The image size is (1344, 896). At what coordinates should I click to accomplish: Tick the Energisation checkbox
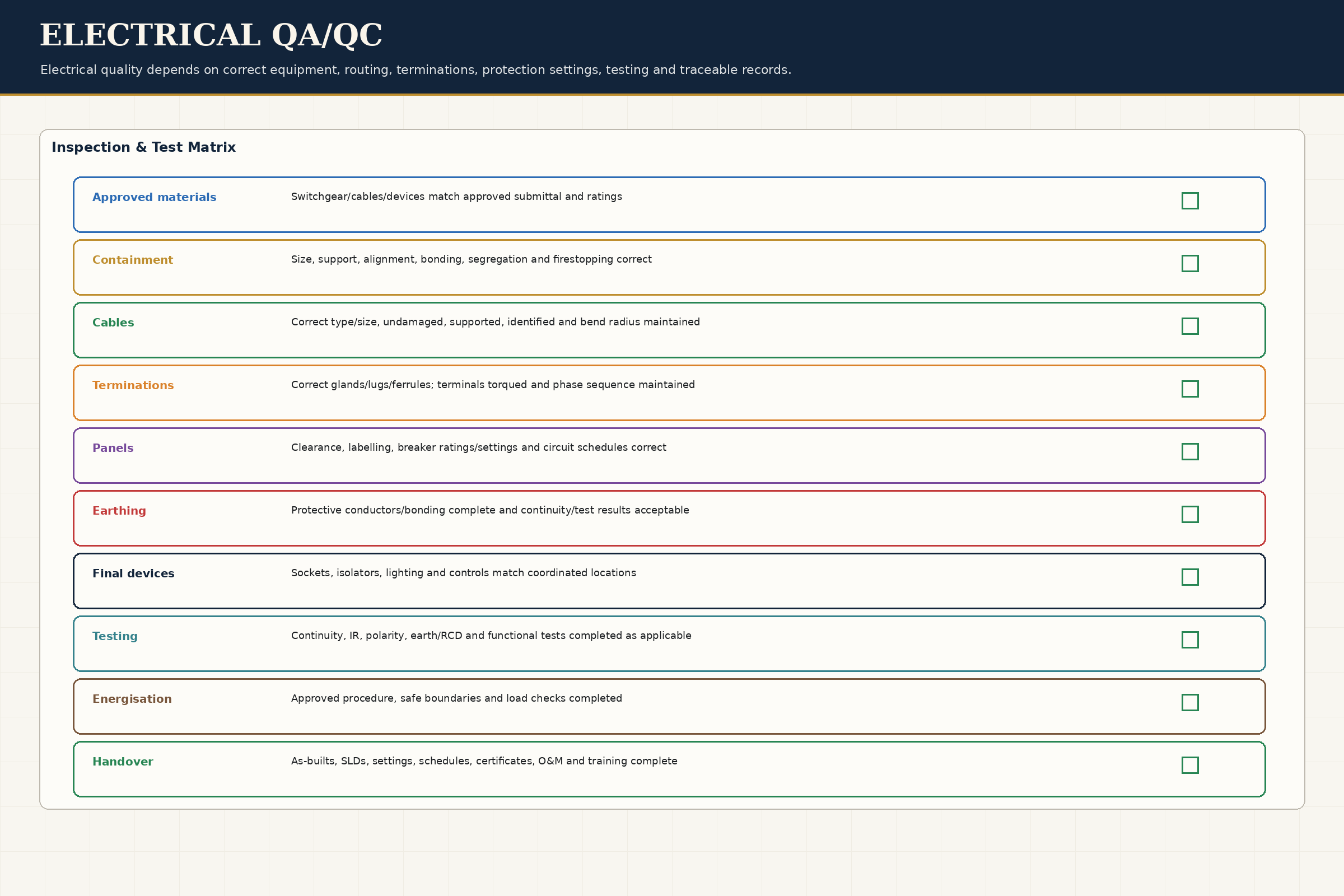click(x=1191, y=702)
